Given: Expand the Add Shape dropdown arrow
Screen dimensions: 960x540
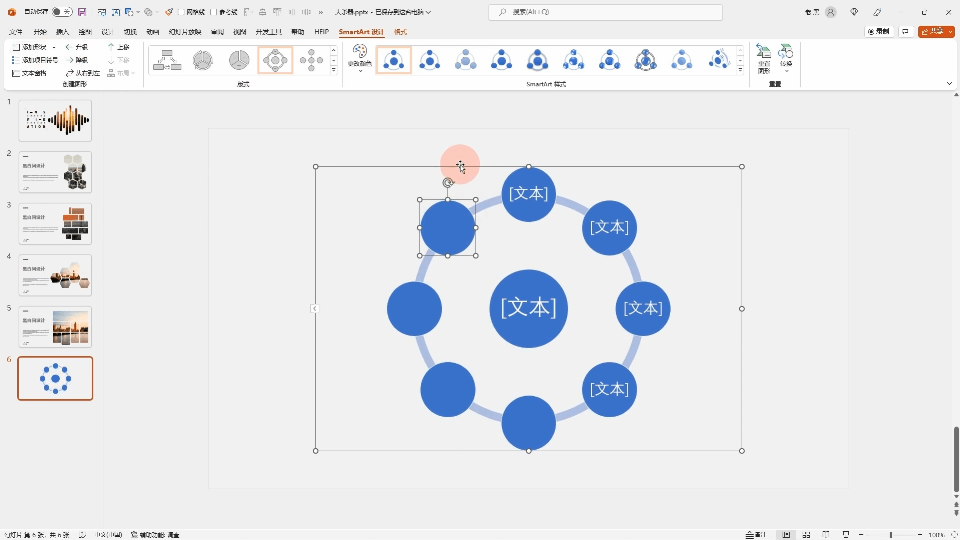Looking at the screenshot, I should click(x=54, y=47).
